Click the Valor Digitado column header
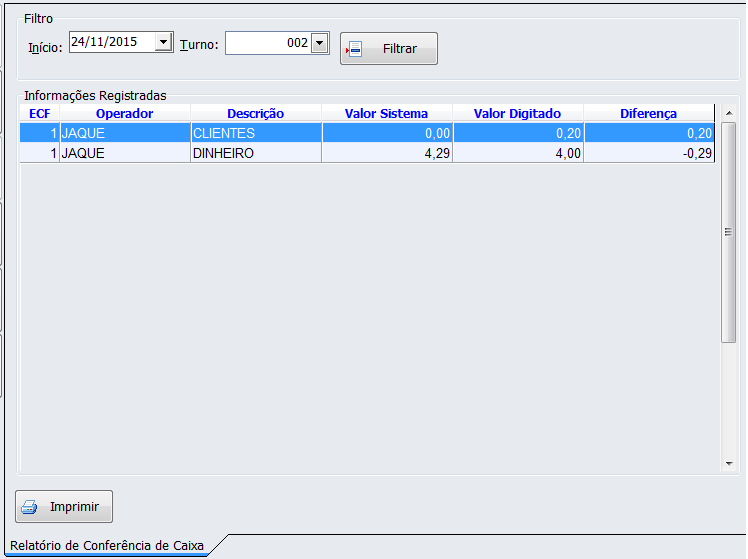748x559 pixels. point(517,114)
